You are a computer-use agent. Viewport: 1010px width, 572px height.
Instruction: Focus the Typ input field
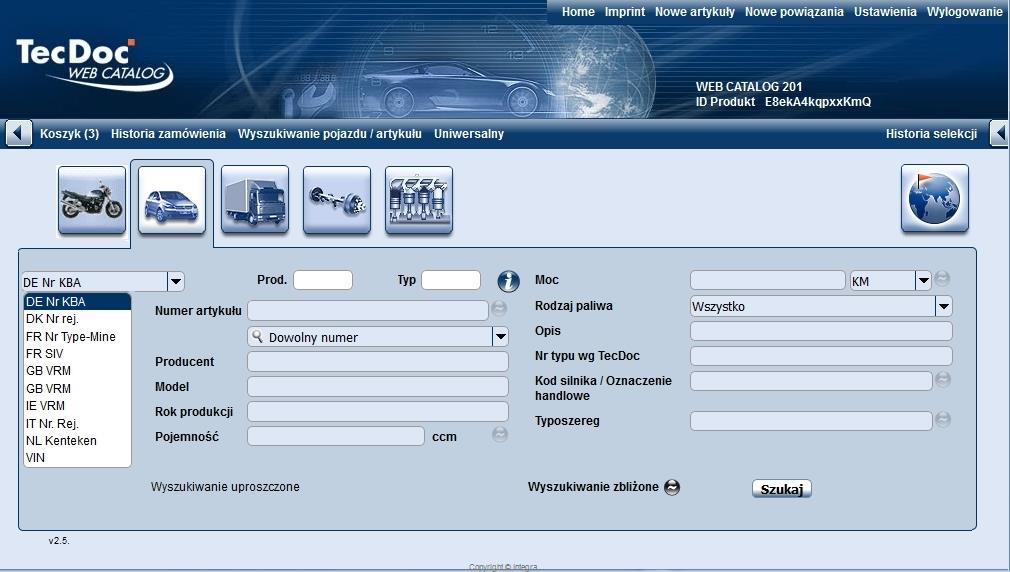[451, 280]
